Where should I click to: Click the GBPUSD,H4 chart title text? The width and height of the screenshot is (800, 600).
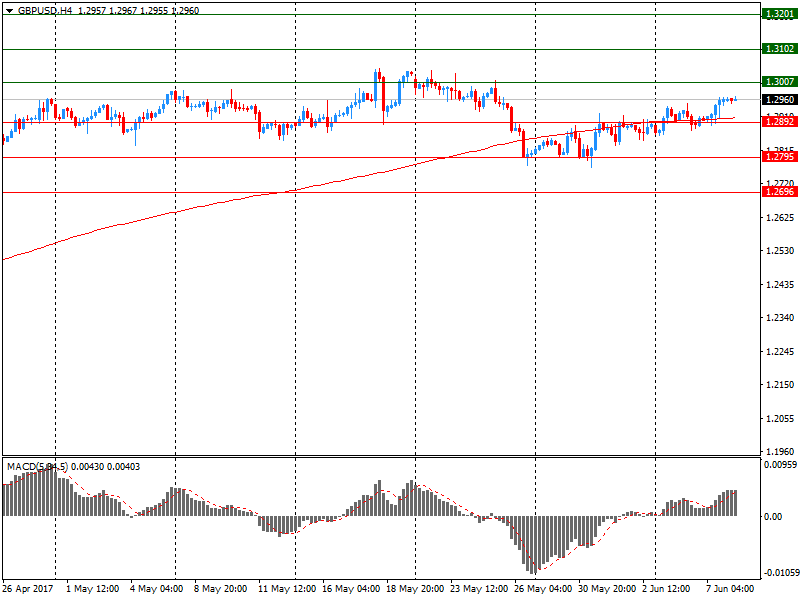(45, 11)
